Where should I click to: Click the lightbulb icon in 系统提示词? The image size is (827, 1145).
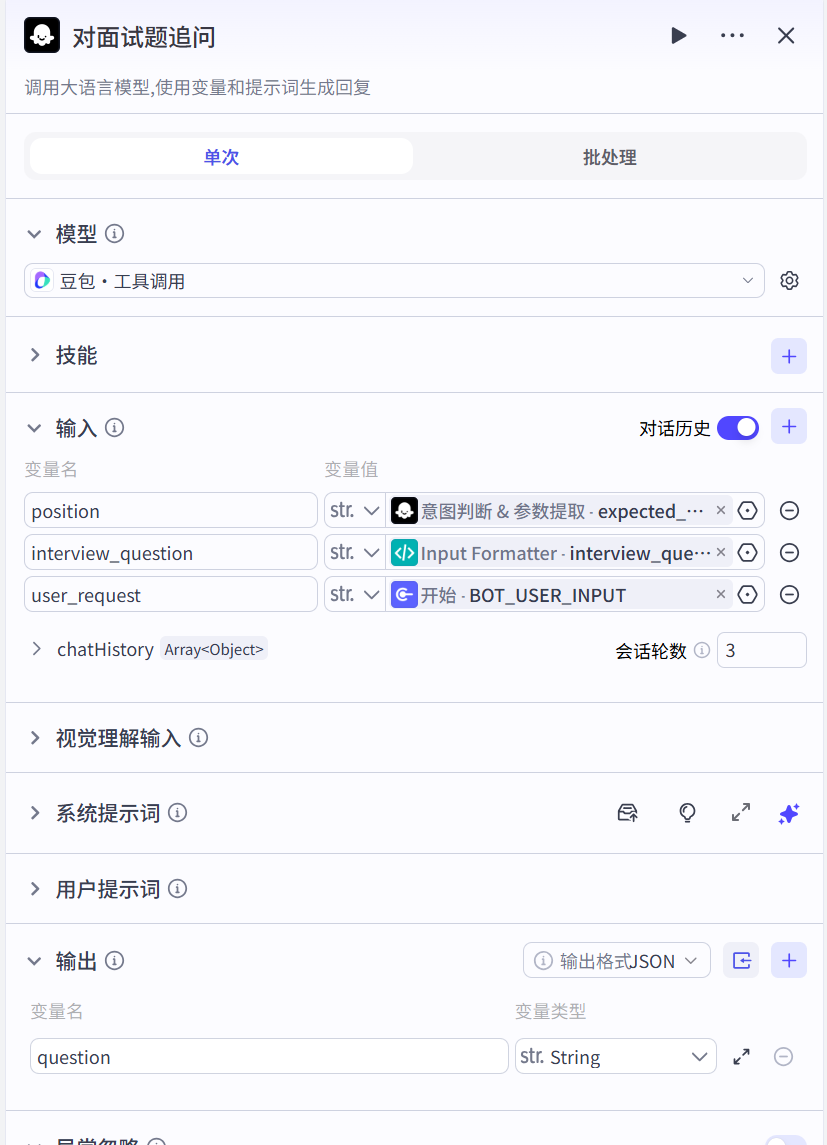(x=687, y=813)
